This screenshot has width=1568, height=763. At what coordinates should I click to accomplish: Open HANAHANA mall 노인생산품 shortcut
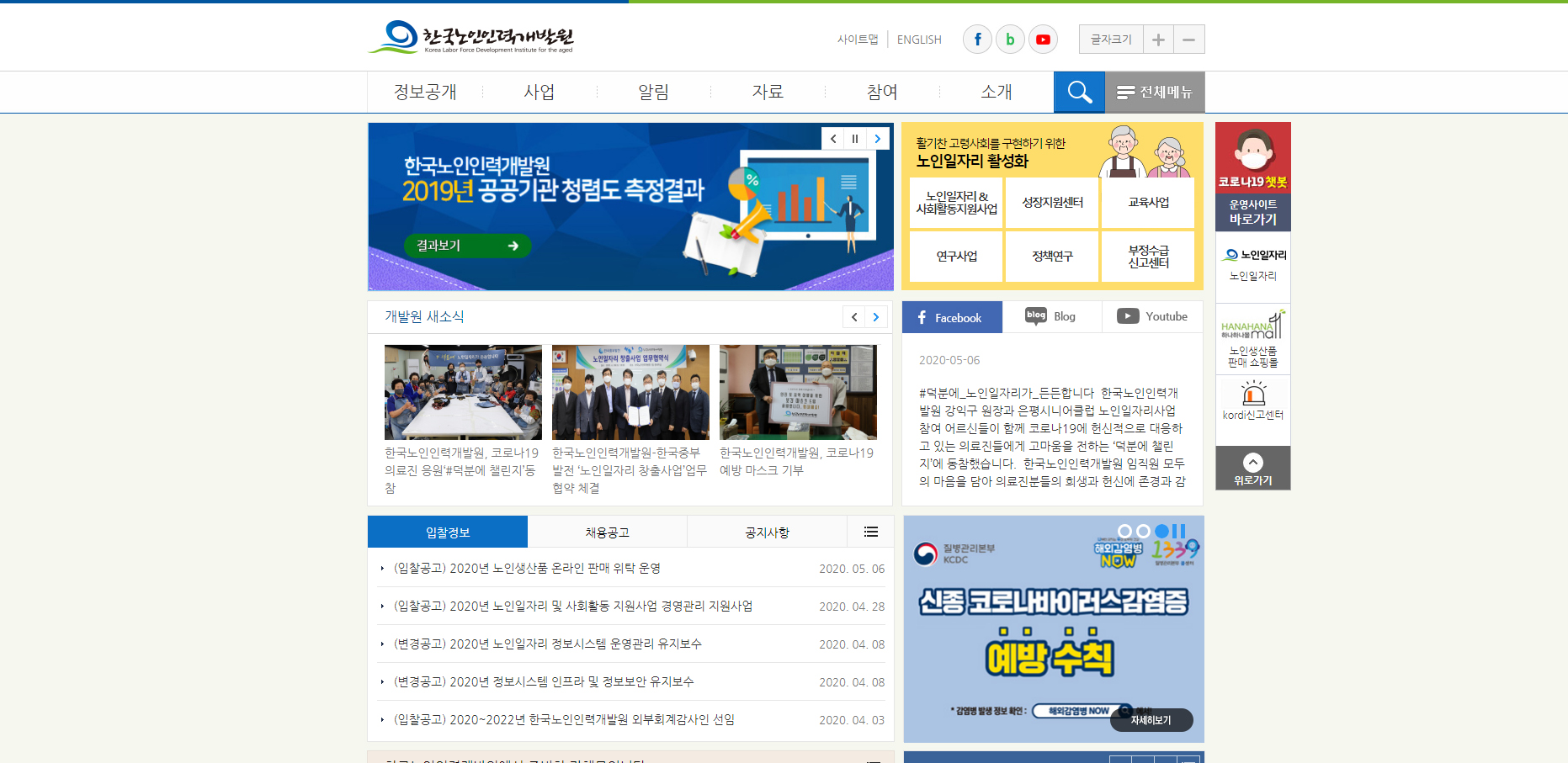click(1253, 339)
